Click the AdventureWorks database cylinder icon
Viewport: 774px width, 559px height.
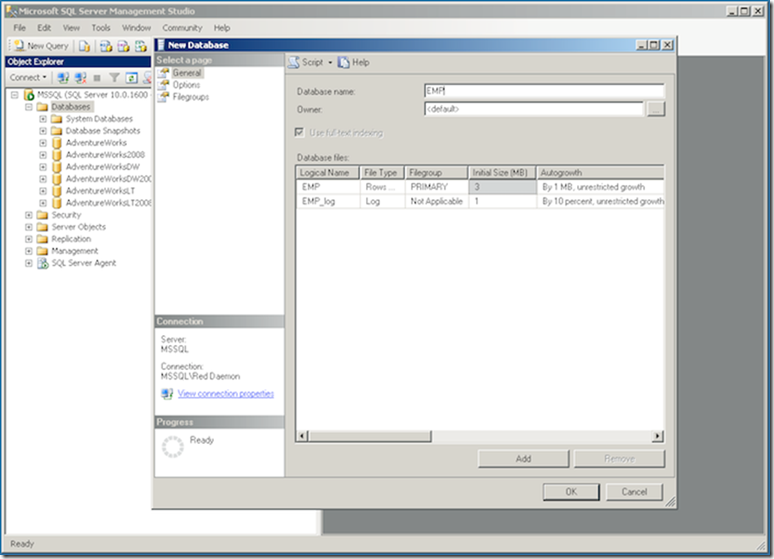[57, 143]
